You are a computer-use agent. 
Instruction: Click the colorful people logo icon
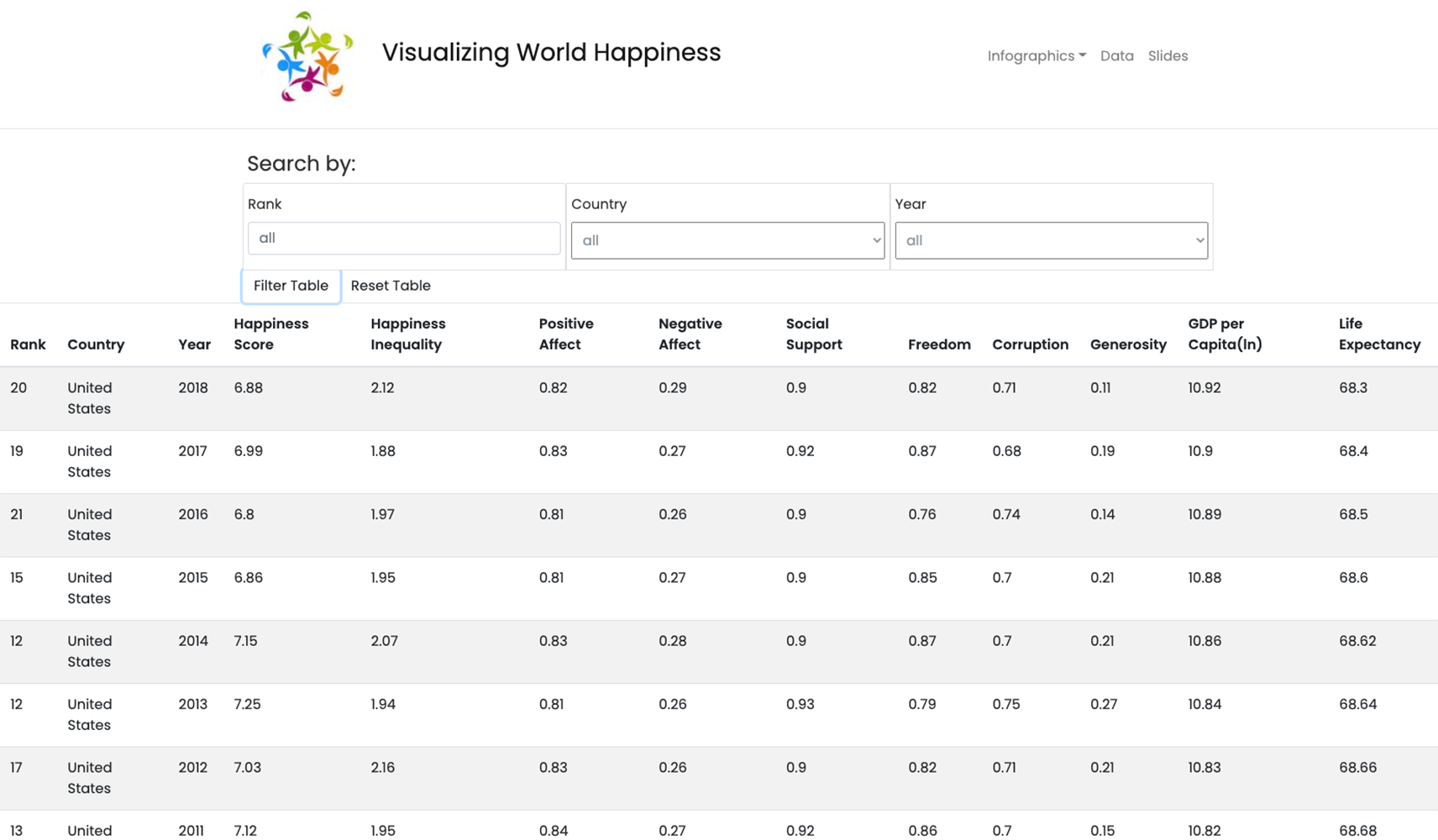[x=307, y=56]
